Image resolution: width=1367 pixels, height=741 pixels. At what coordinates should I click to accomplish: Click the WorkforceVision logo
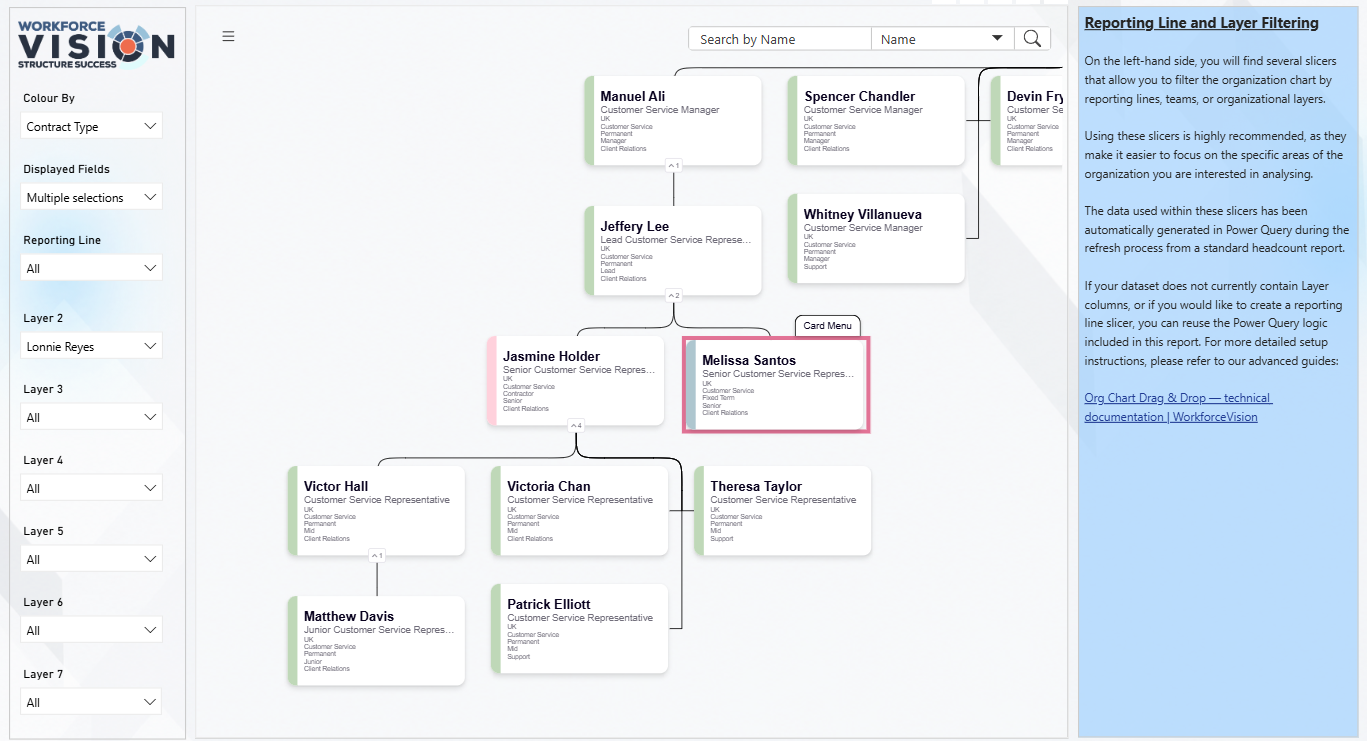coord(96,45)
